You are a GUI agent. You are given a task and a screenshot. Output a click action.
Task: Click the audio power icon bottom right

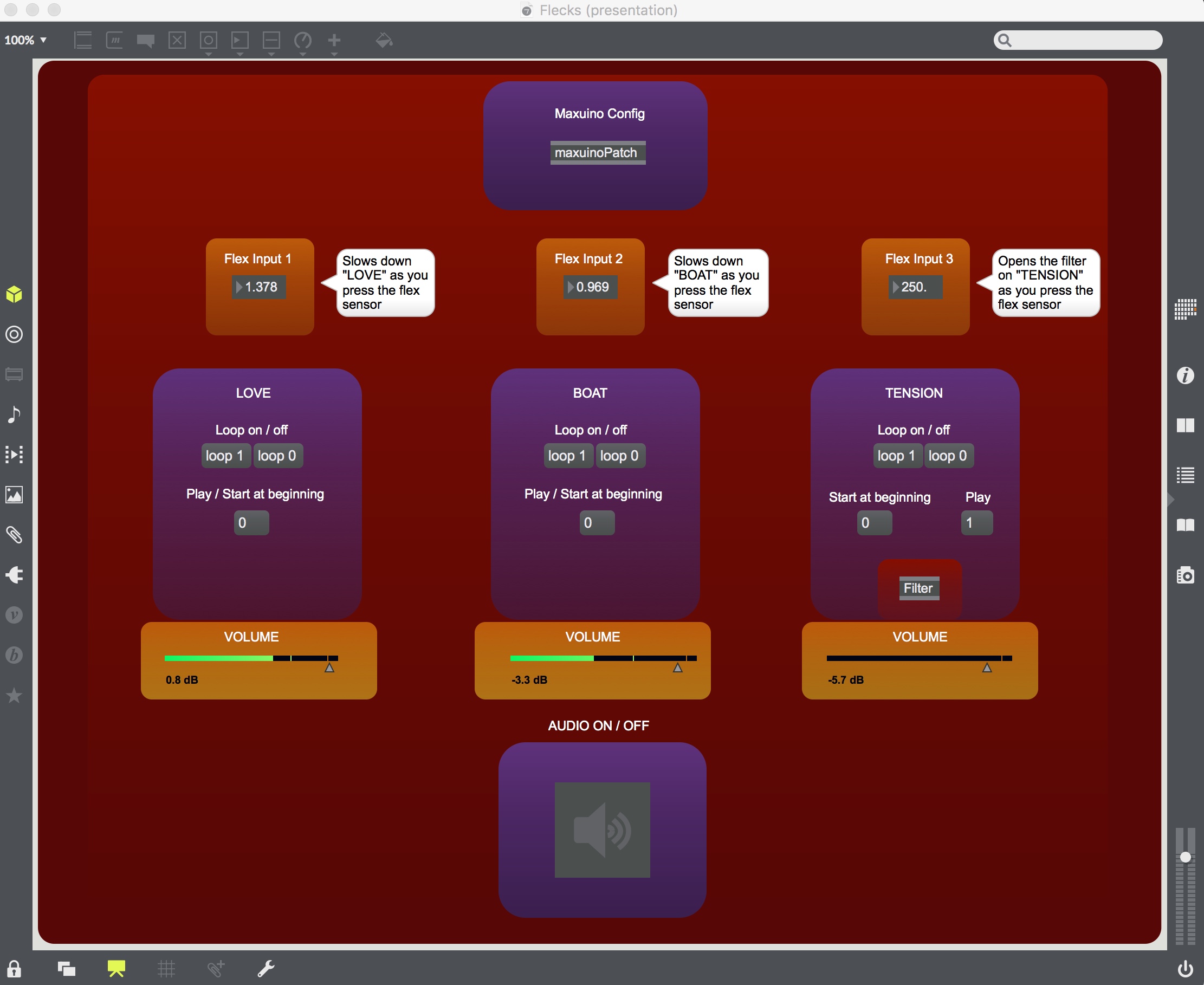click(1185, 969)
